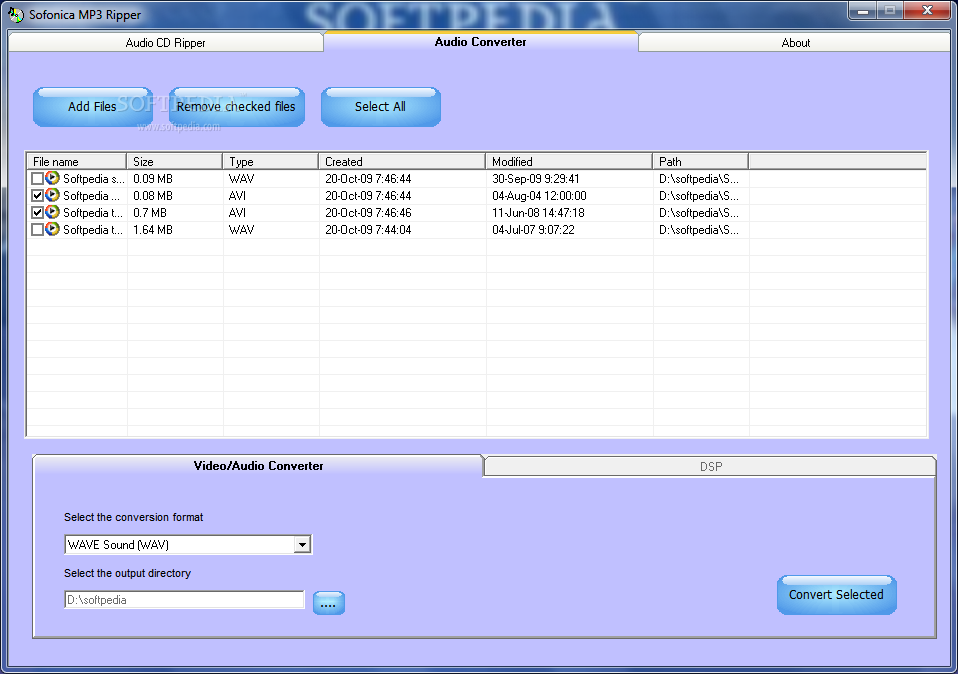Sort by the Size column header
Screen dimensions: 958x674
click(x=175, y=162)
